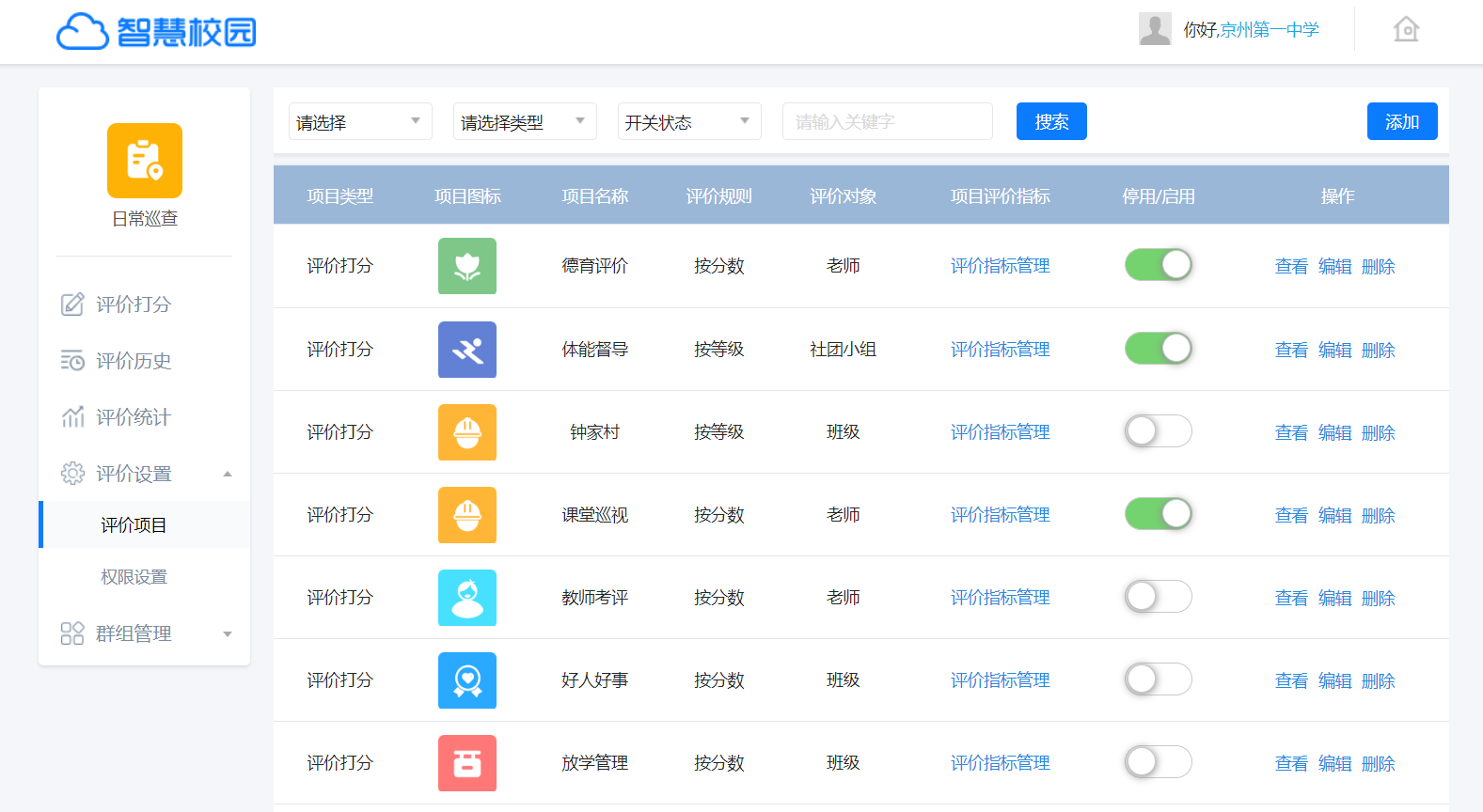Open the 请选择类型 dropdown
The height and width of the screenshot is (812, 1483).
525,121
